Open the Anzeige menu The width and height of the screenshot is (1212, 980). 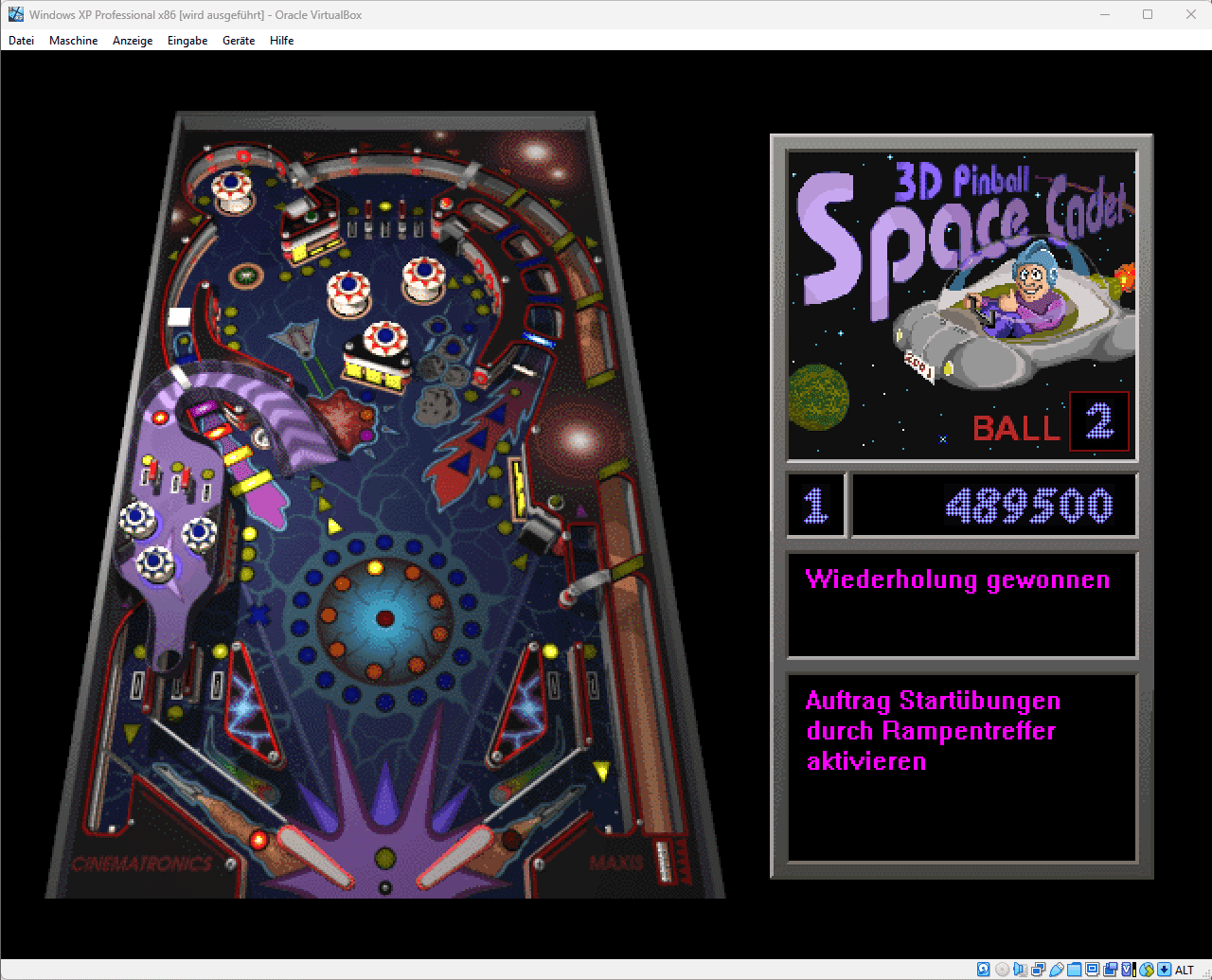(133, 41)
